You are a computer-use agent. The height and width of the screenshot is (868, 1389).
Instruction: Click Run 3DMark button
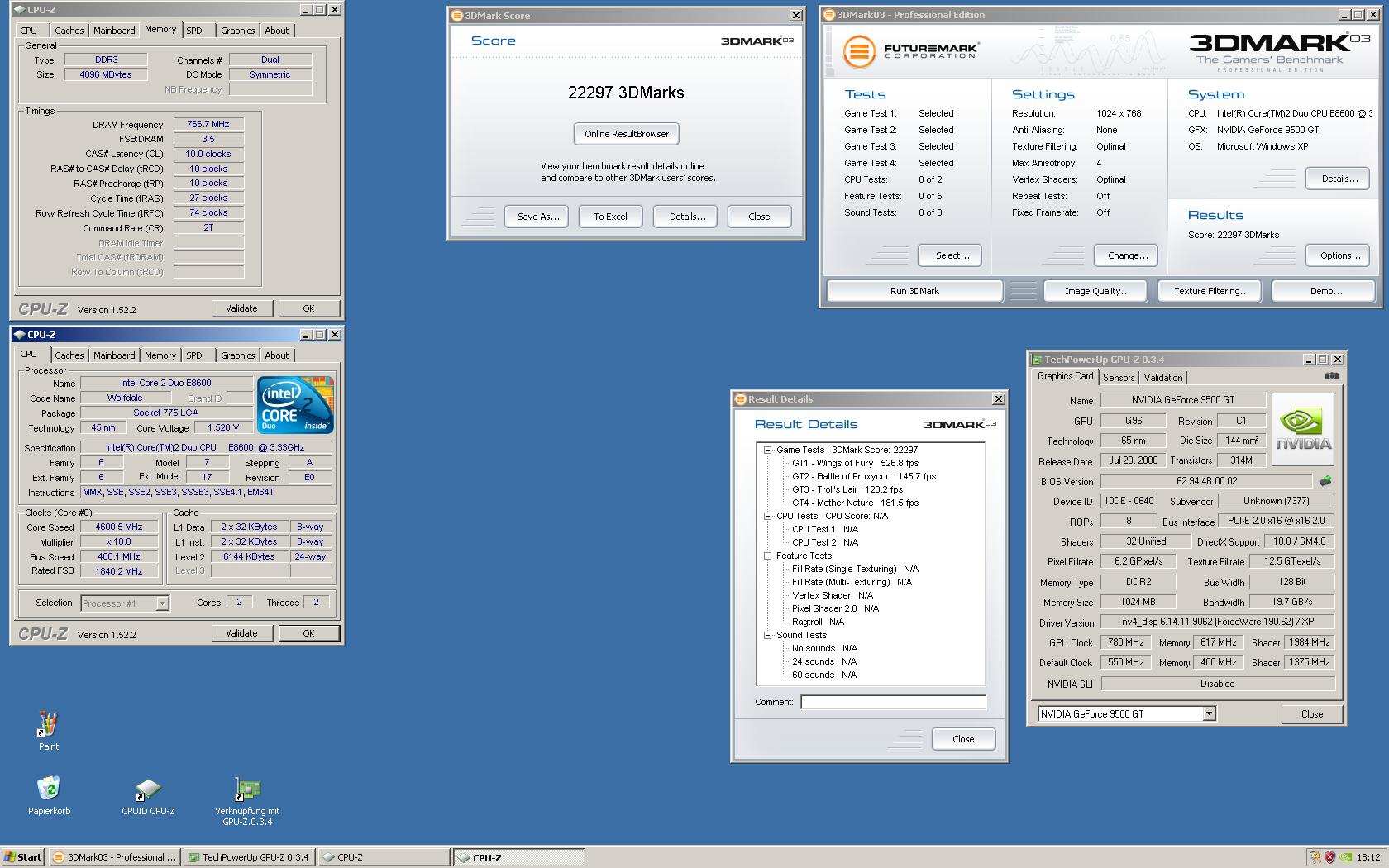914,291
